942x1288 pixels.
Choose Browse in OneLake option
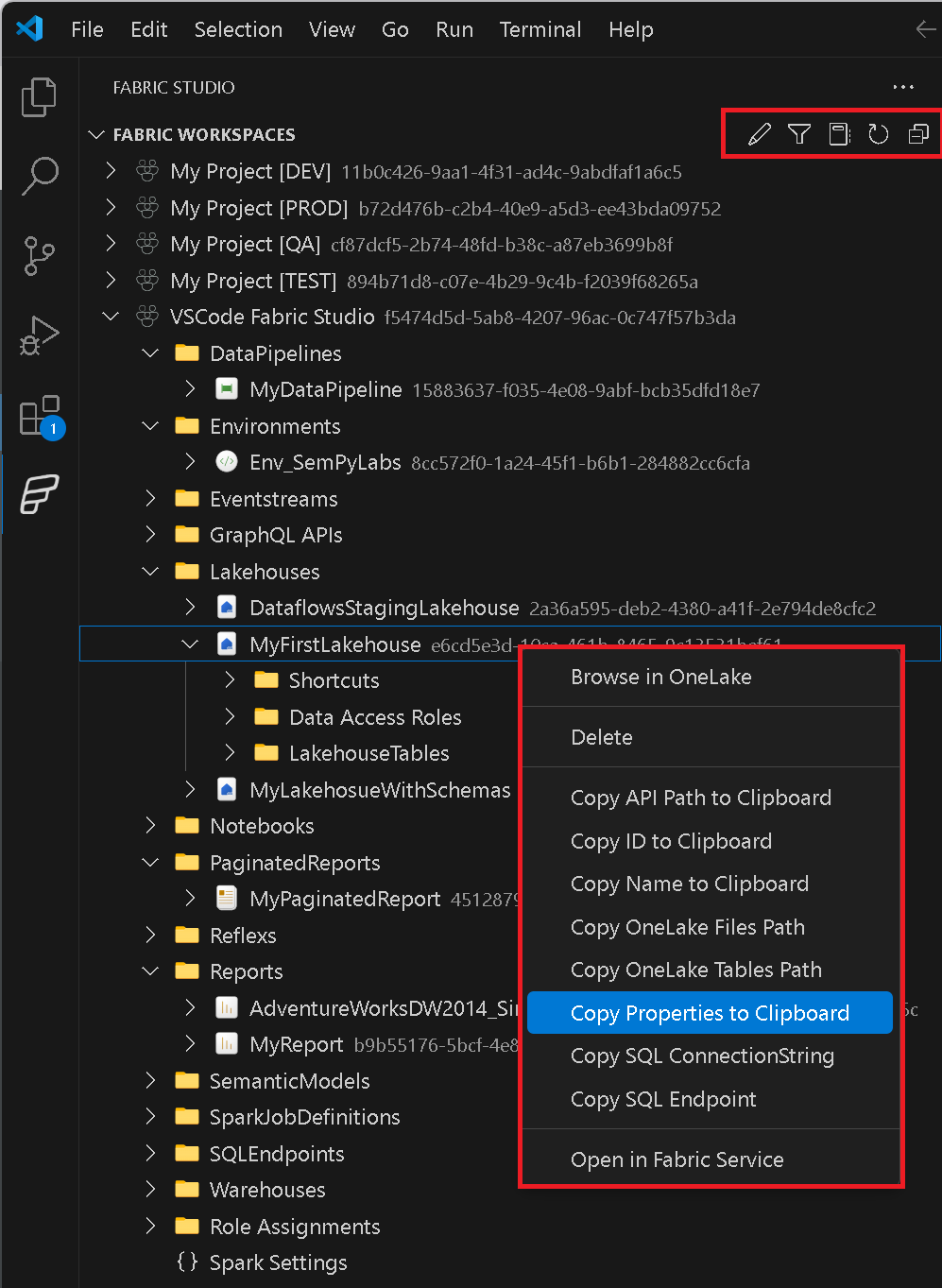point(660,677)
